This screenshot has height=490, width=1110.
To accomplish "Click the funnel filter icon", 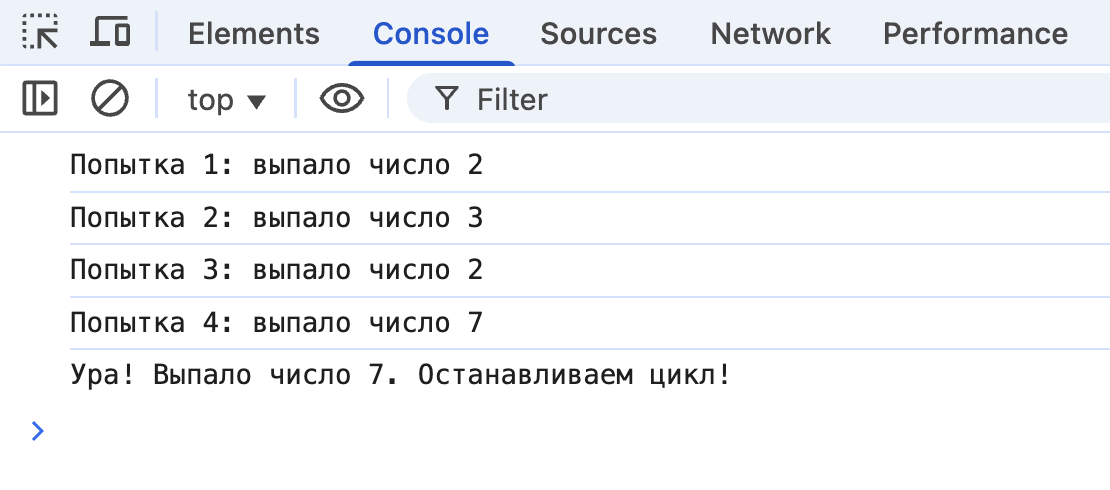I will click(447, 99).
